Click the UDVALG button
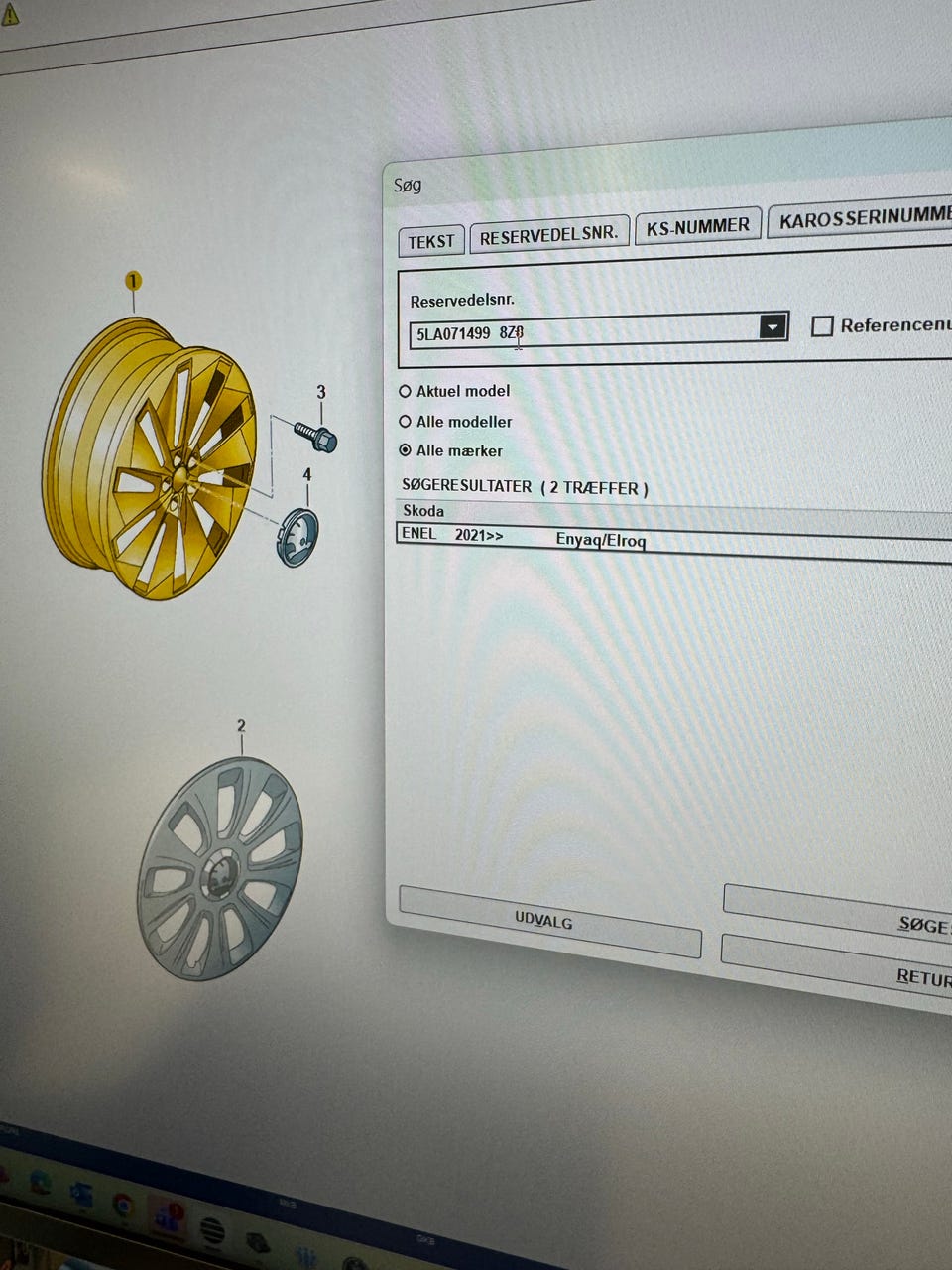The width and height of the screenshot is (952, 1270). click(549, 921)
